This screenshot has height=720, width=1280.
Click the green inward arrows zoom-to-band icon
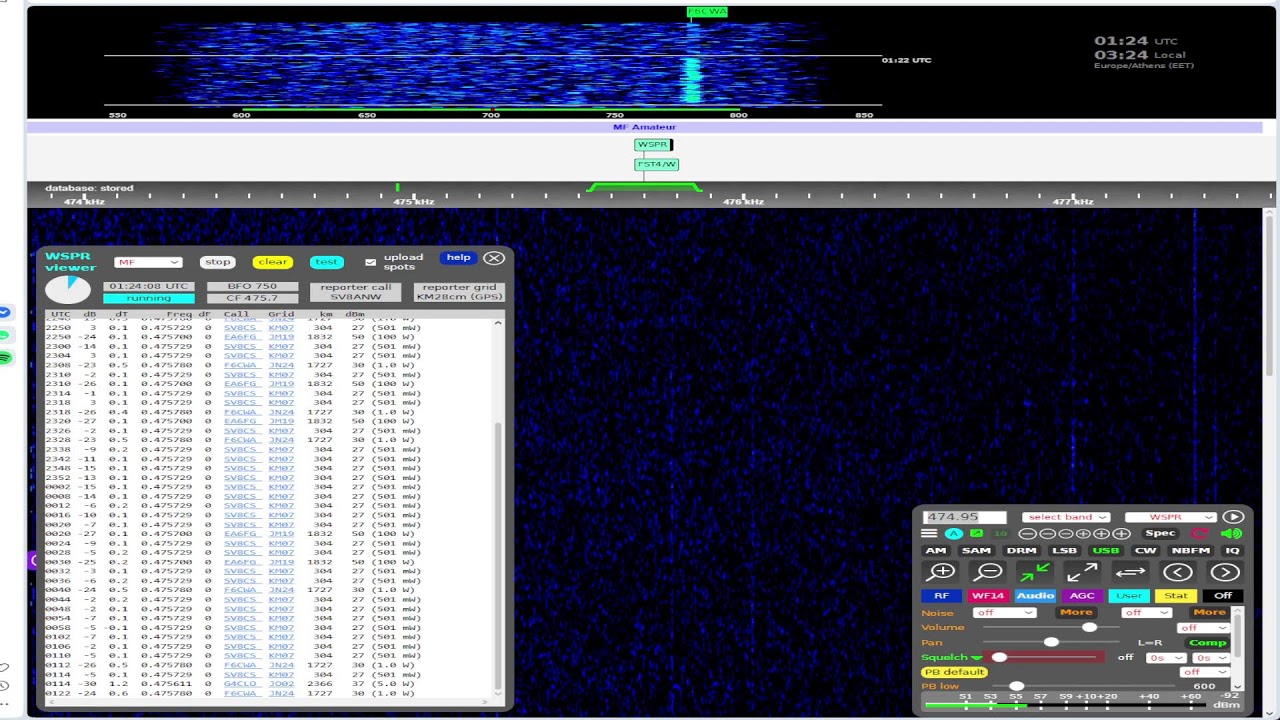pos(1035,572)
